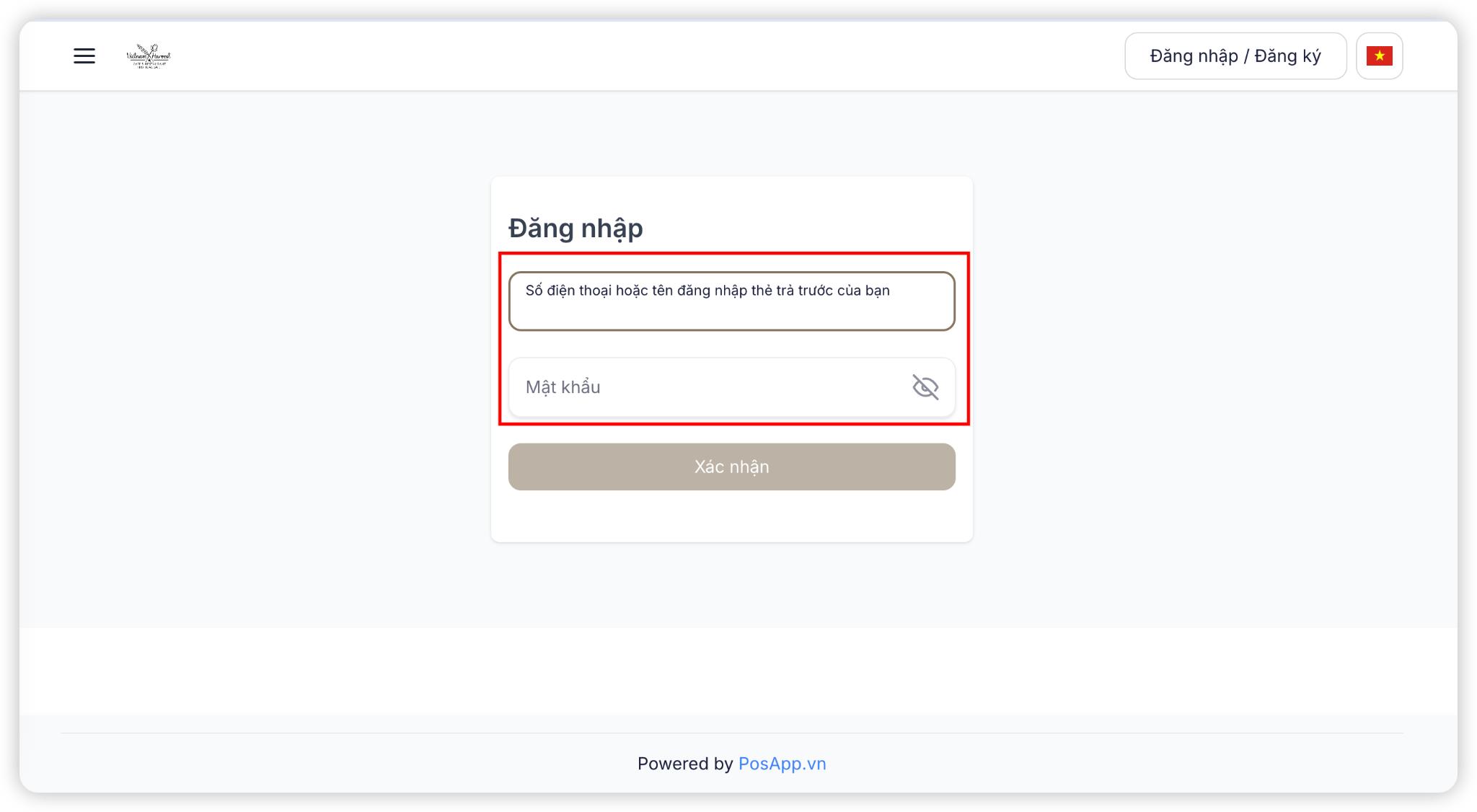This screenshot has width=1477, height=812.
Task: Switch site language via flag button
Action: click(x=1379, y=56)
